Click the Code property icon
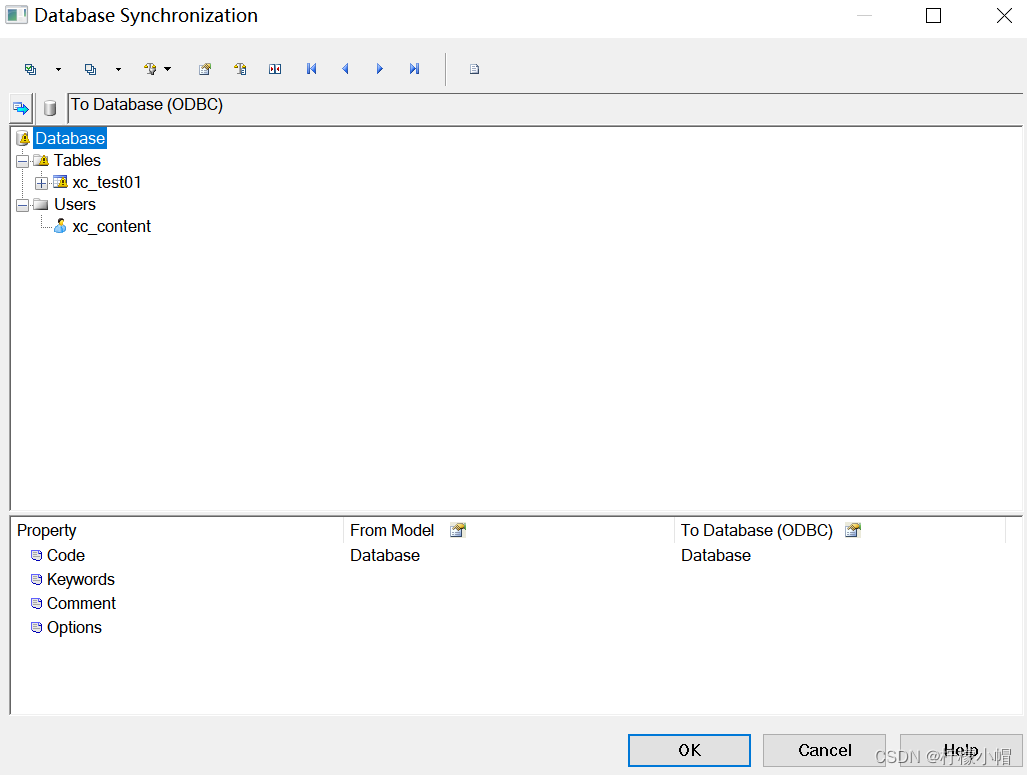 37,556
